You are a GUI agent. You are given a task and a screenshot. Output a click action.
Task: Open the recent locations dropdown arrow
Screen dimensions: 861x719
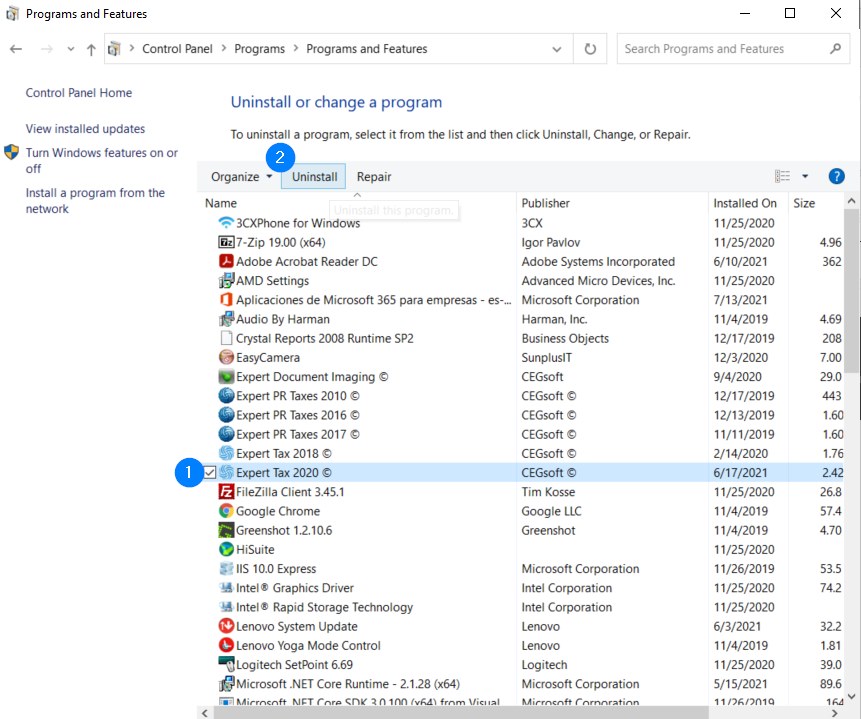pos(71,49)
